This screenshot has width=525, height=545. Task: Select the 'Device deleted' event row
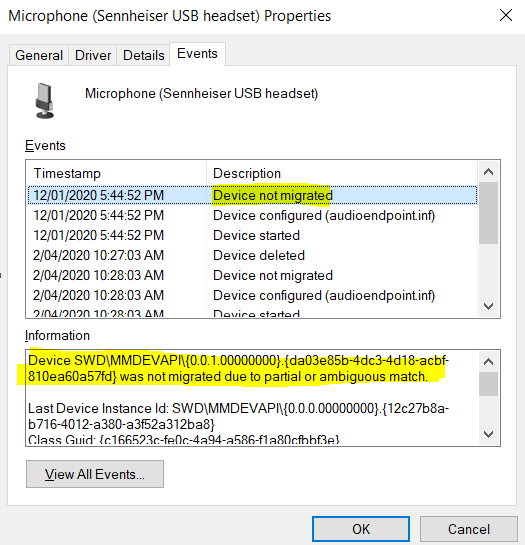[x=252, y=255]
